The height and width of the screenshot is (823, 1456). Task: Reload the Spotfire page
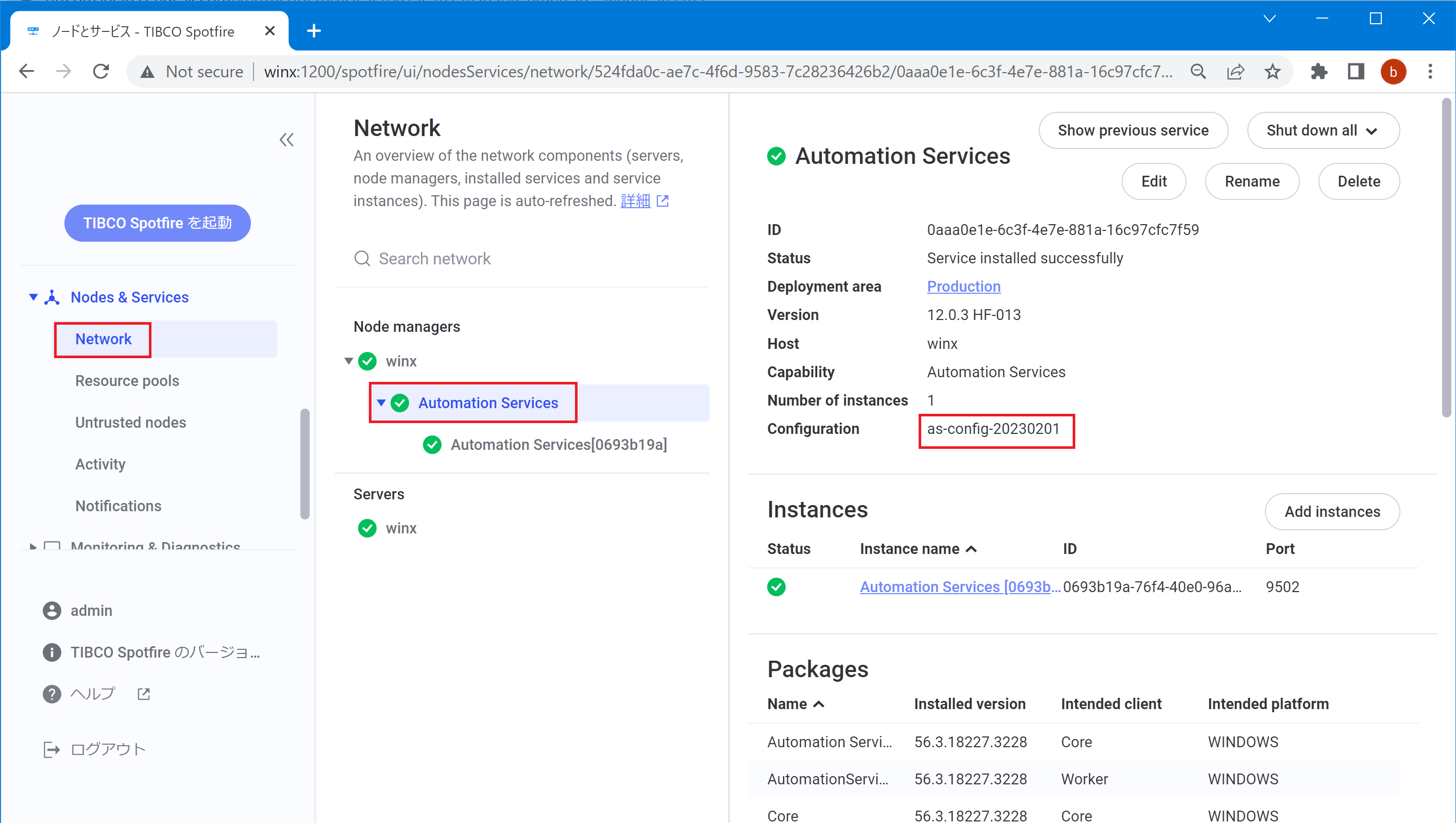[x=101, y=72]
